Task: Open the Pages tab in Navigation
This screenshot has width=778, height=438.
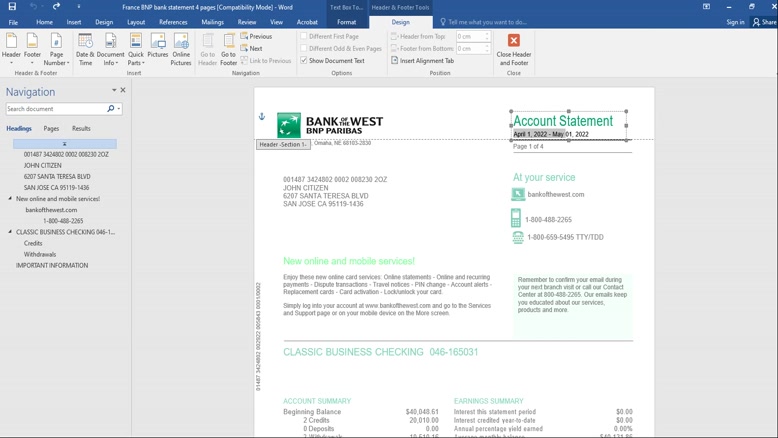Action: [51, 129]
